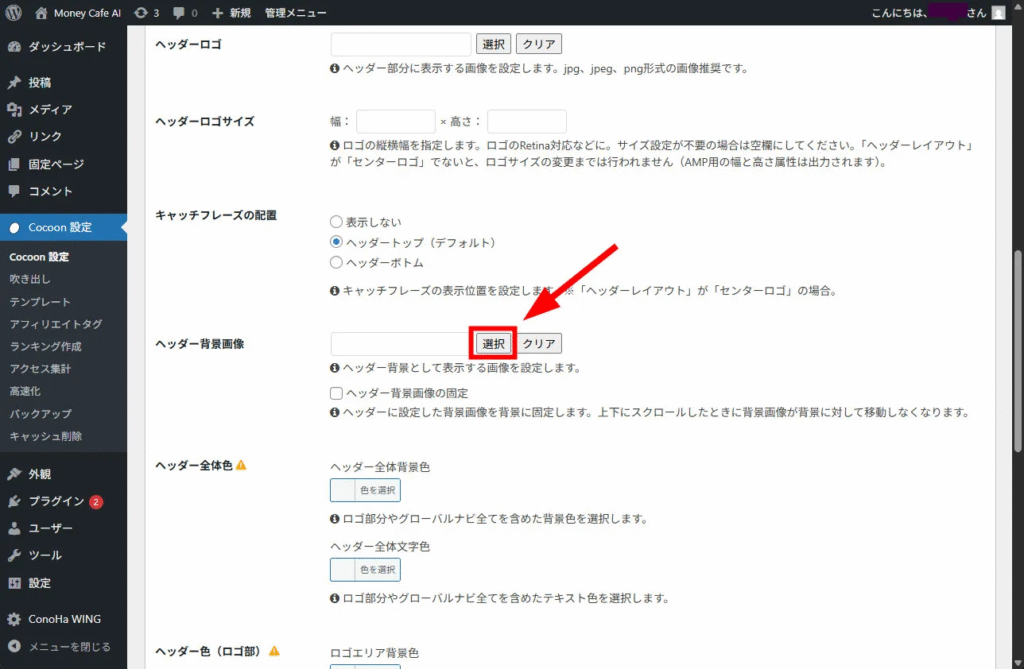Screen dimensions: 1024x669
Task: Click warning icon next to ヘッダー全体色
Action: click(x=241, y=465)
